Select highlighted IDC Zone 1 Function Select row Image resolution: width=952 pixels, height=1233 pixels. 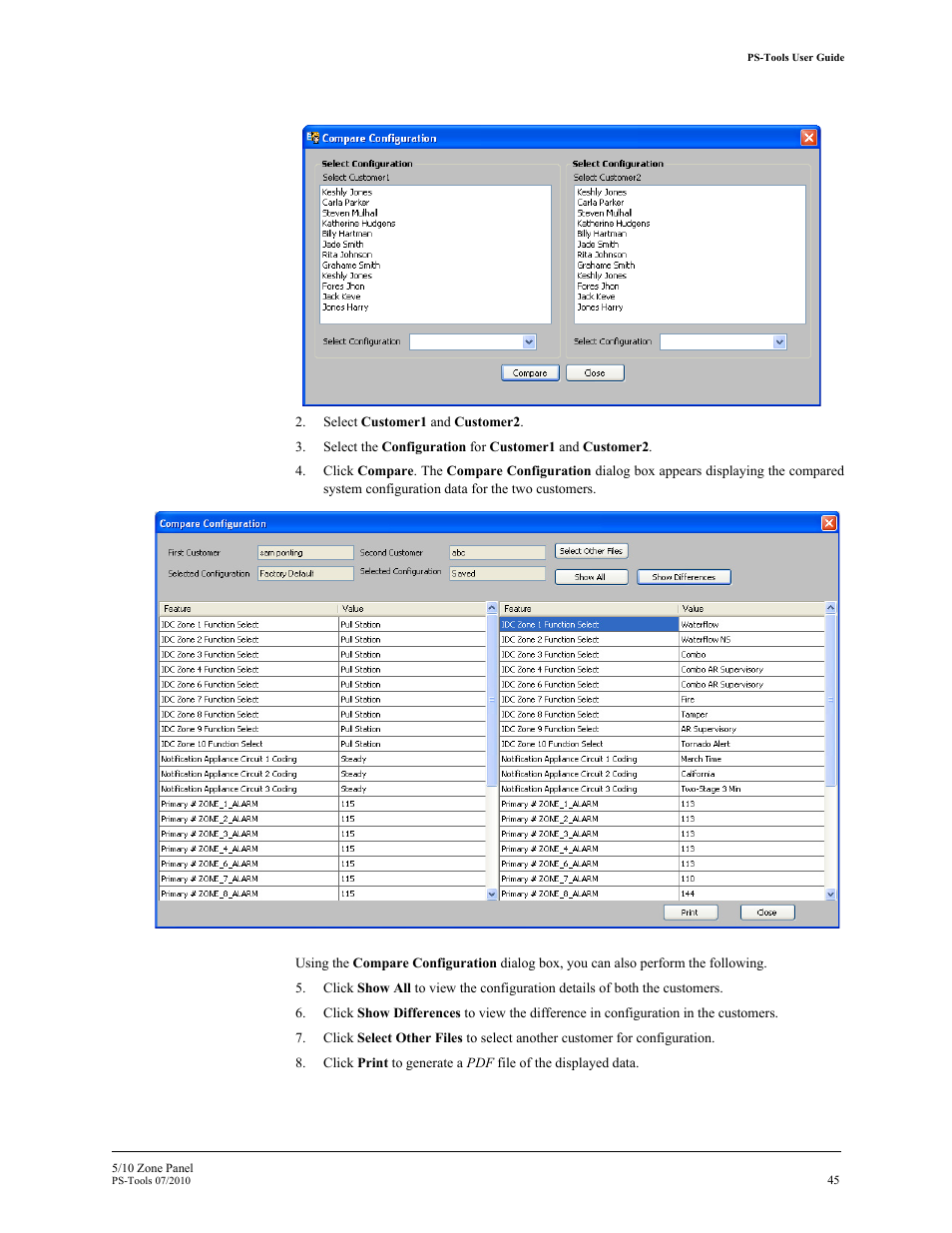point(589,624)
